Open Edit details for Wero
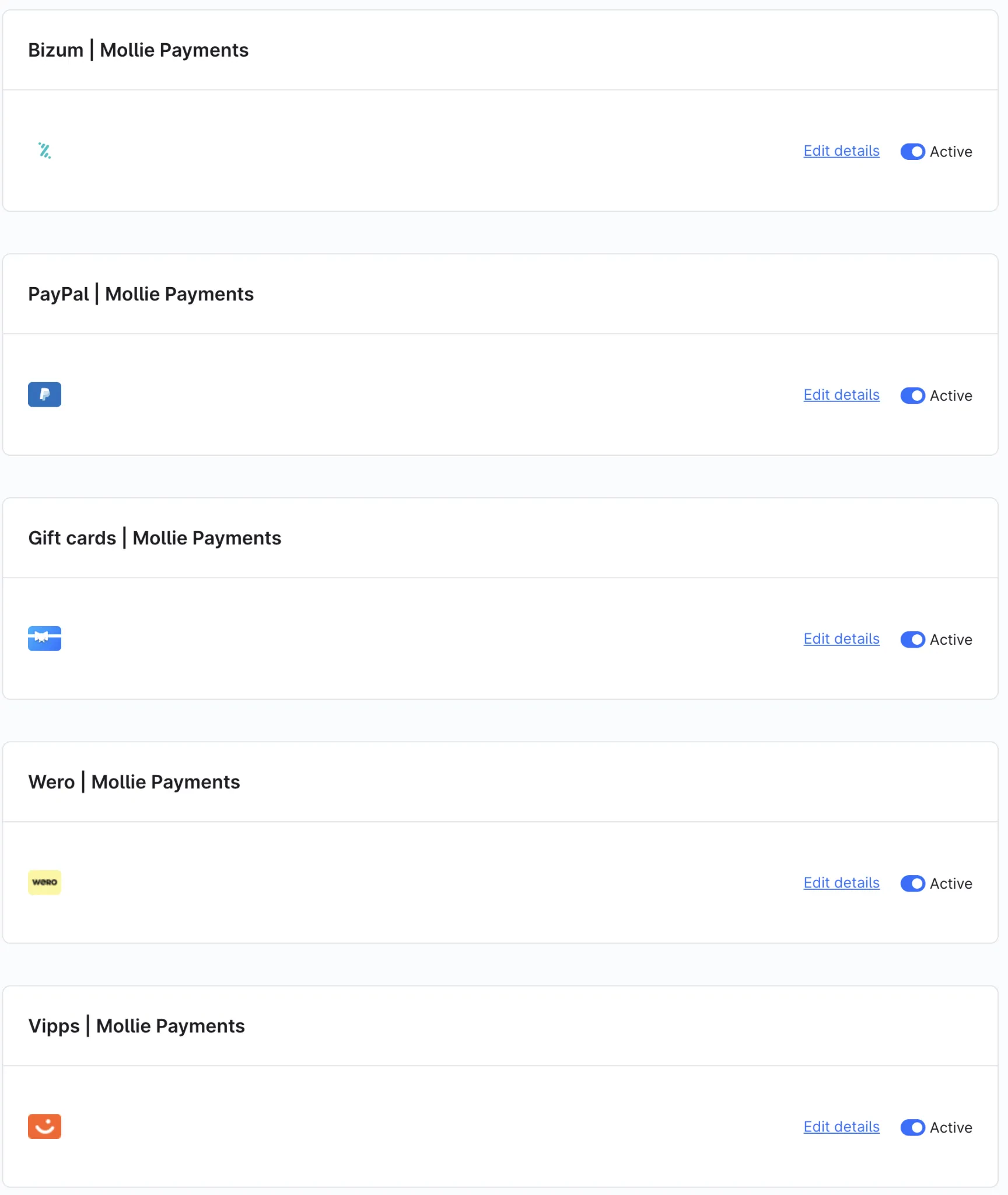Image resolution: width=1008 pixels, height=1195 pixels. 841,883
